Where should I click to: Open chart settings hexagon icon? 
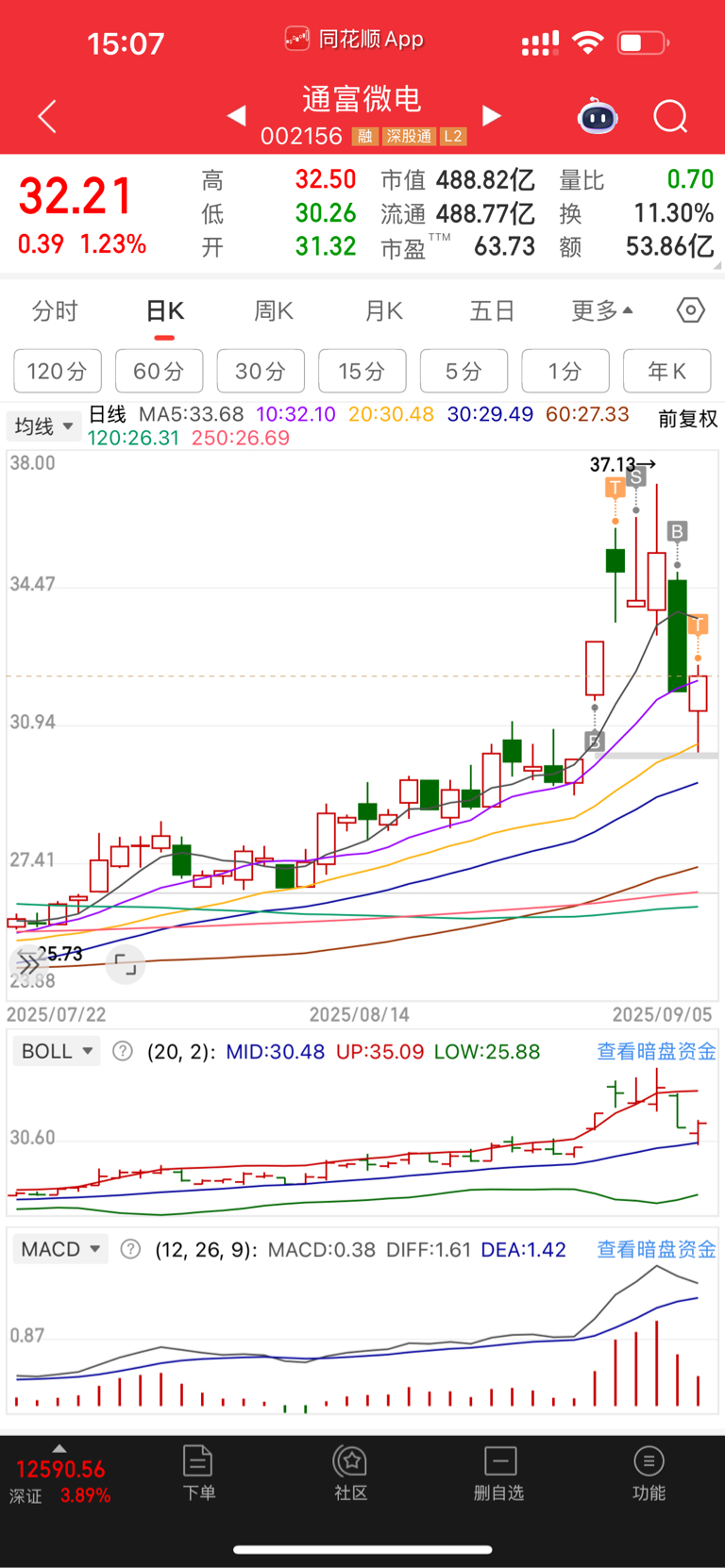pyautogui.click(x=691, y=310)
